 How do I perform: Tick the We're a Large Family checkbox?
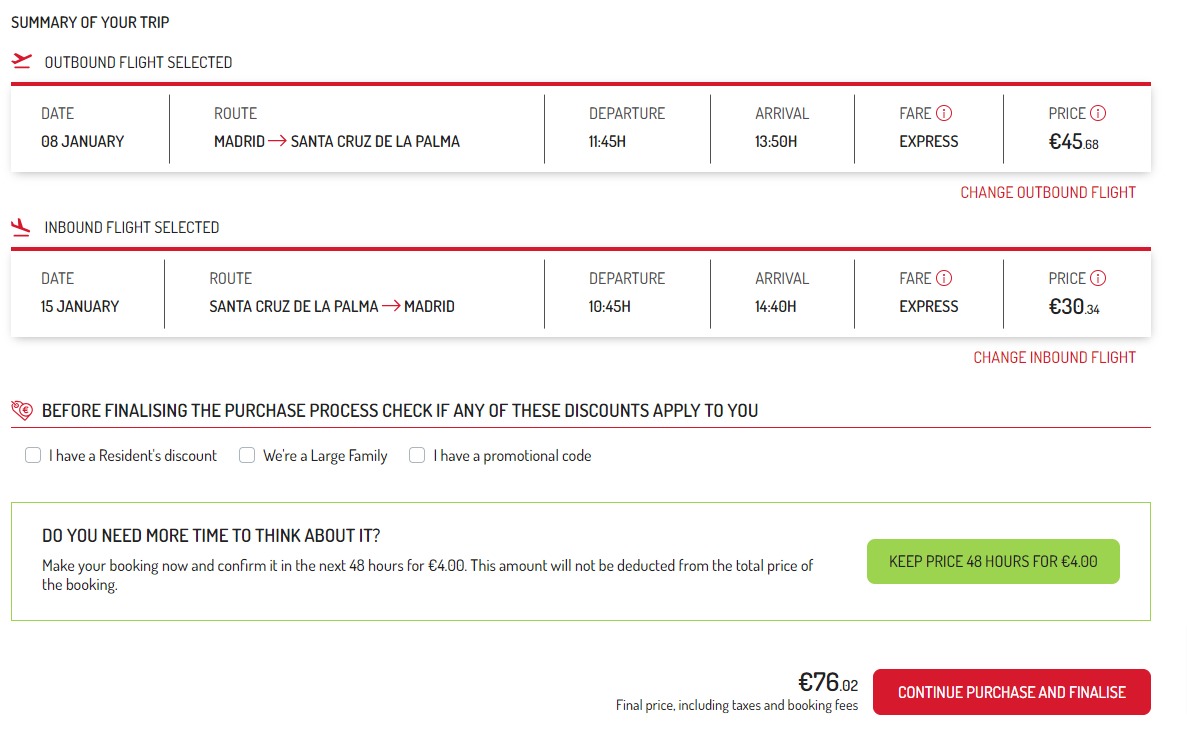point(247,456)
